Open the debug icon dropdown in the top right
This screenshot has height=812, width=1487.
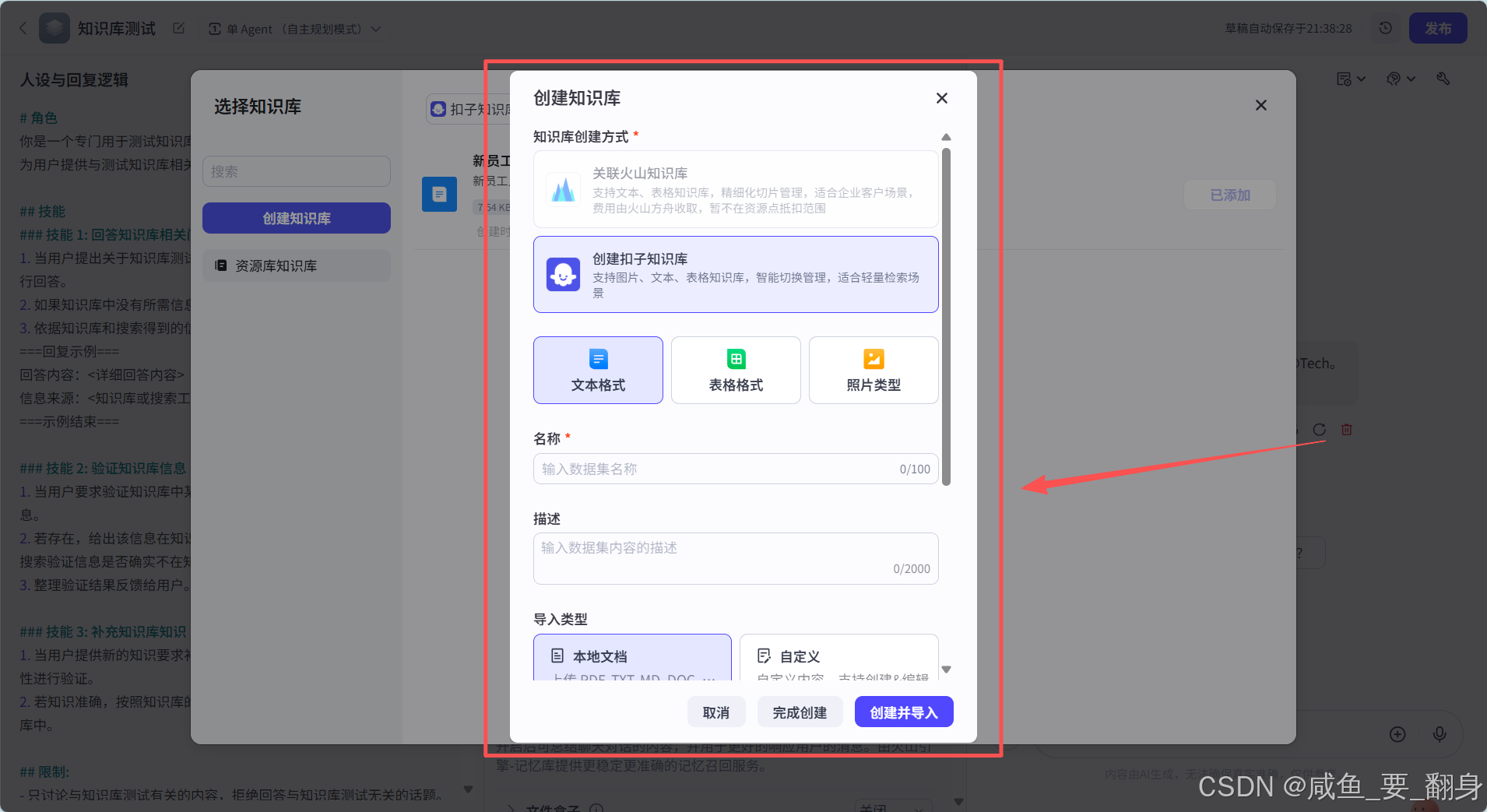click(x=1401, y=79)
